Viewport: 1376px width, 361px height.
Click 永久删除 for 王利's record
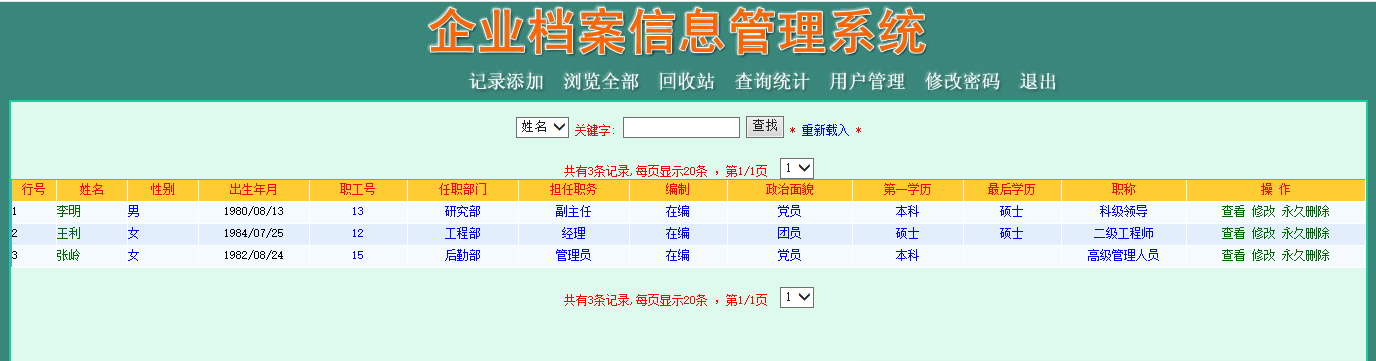click(x=1305, y=233)
